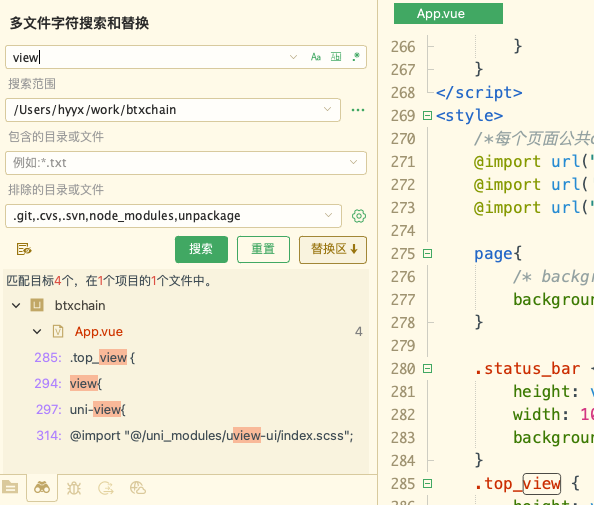Click height property on line 281
The image size is (594, 505).
542,391
